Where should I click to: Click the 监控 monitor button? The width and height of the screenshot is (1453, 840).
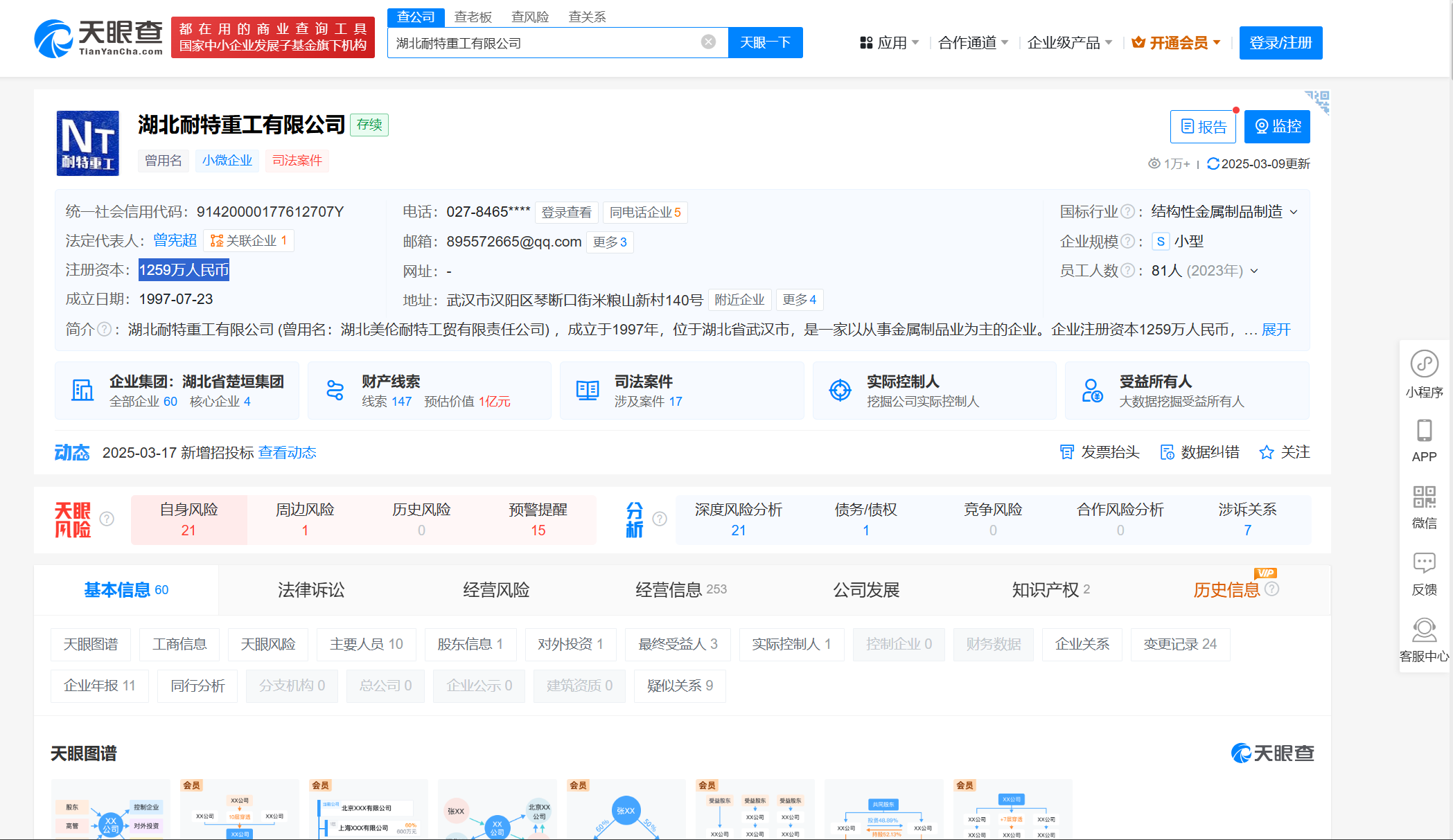click(1277, 127)
